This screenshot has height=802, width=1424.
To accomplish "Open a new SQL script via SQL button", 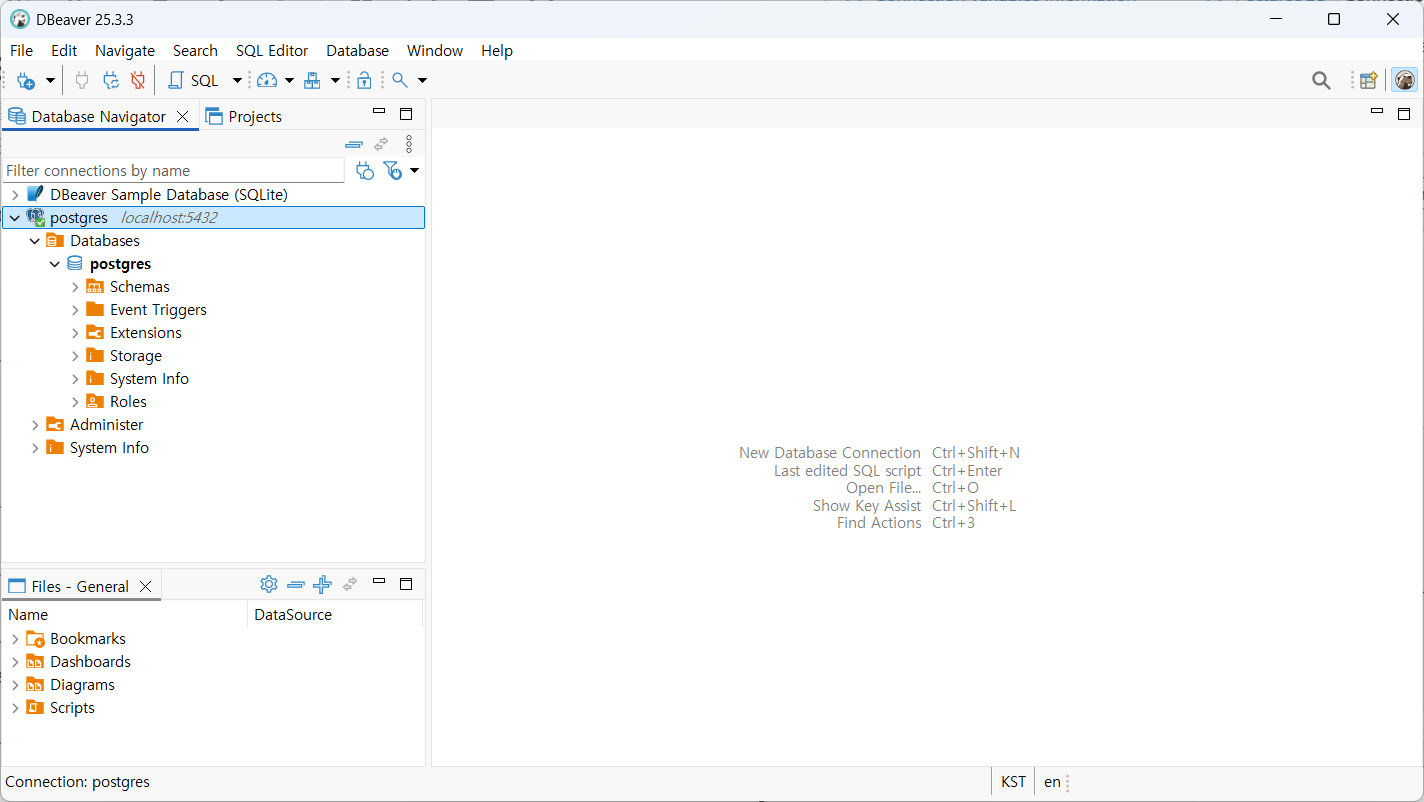I will pyautogui.click(x=193, y=81).
